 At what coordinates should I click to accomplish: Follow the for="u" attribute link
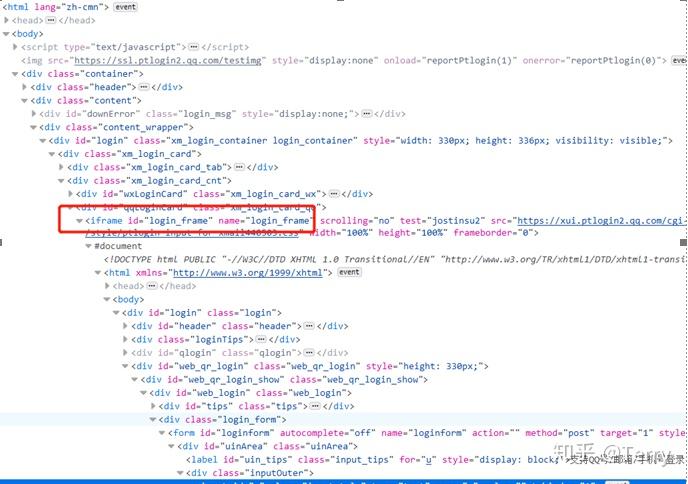tap(428, 460)
